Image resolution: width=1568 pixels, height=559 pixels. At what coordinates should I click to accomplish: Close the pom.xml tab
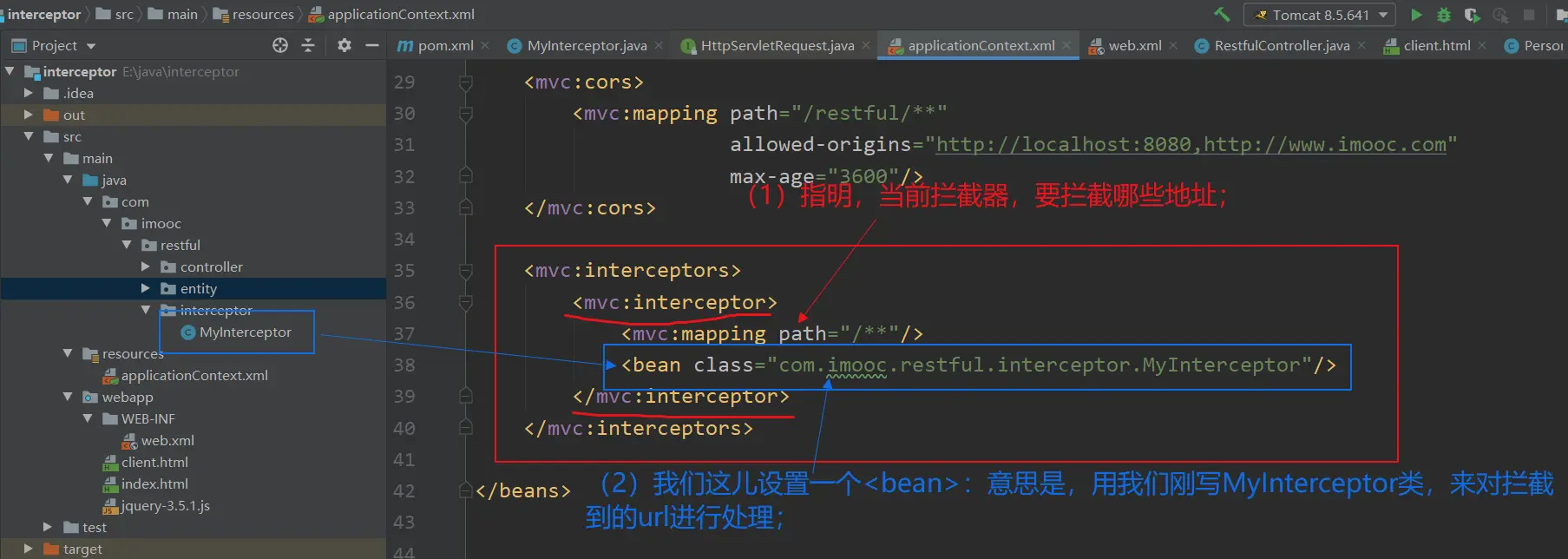pos(485,45)
